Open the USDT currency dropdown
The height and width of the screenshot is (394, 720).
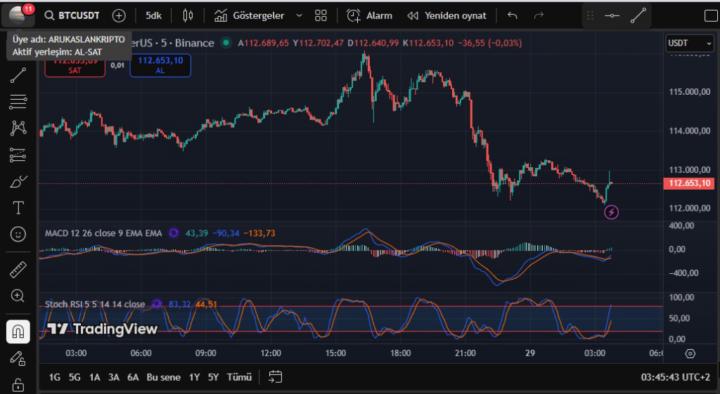tap(690, 43)
